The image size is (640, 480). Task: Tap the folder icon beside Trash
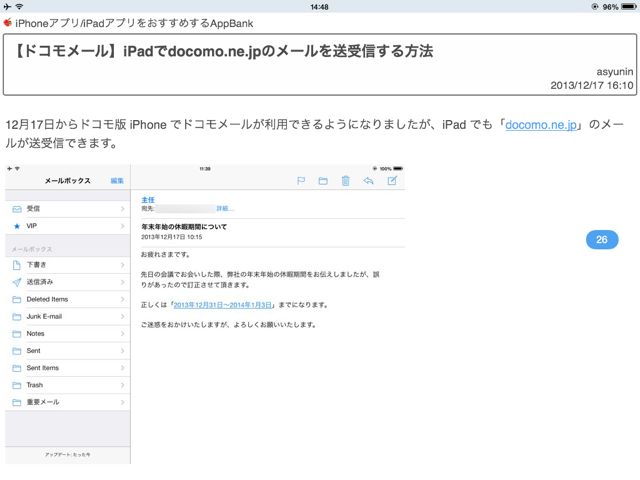tap(17, 385)
